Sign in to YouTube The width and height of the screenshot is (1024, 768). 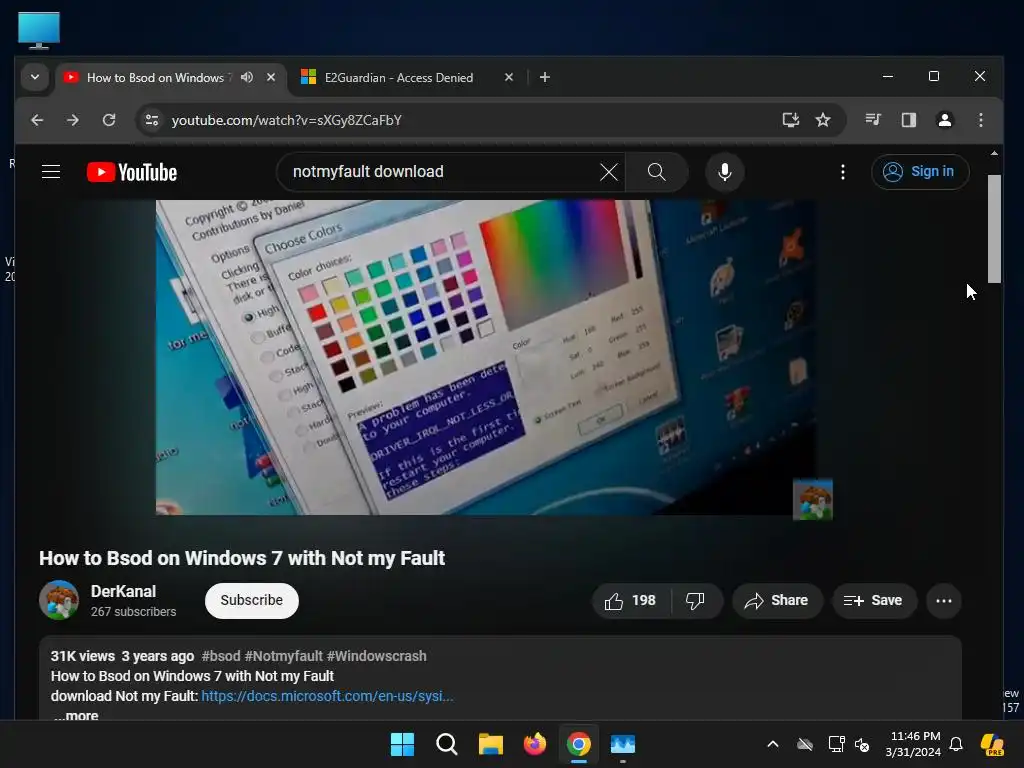tap(920, 172)
